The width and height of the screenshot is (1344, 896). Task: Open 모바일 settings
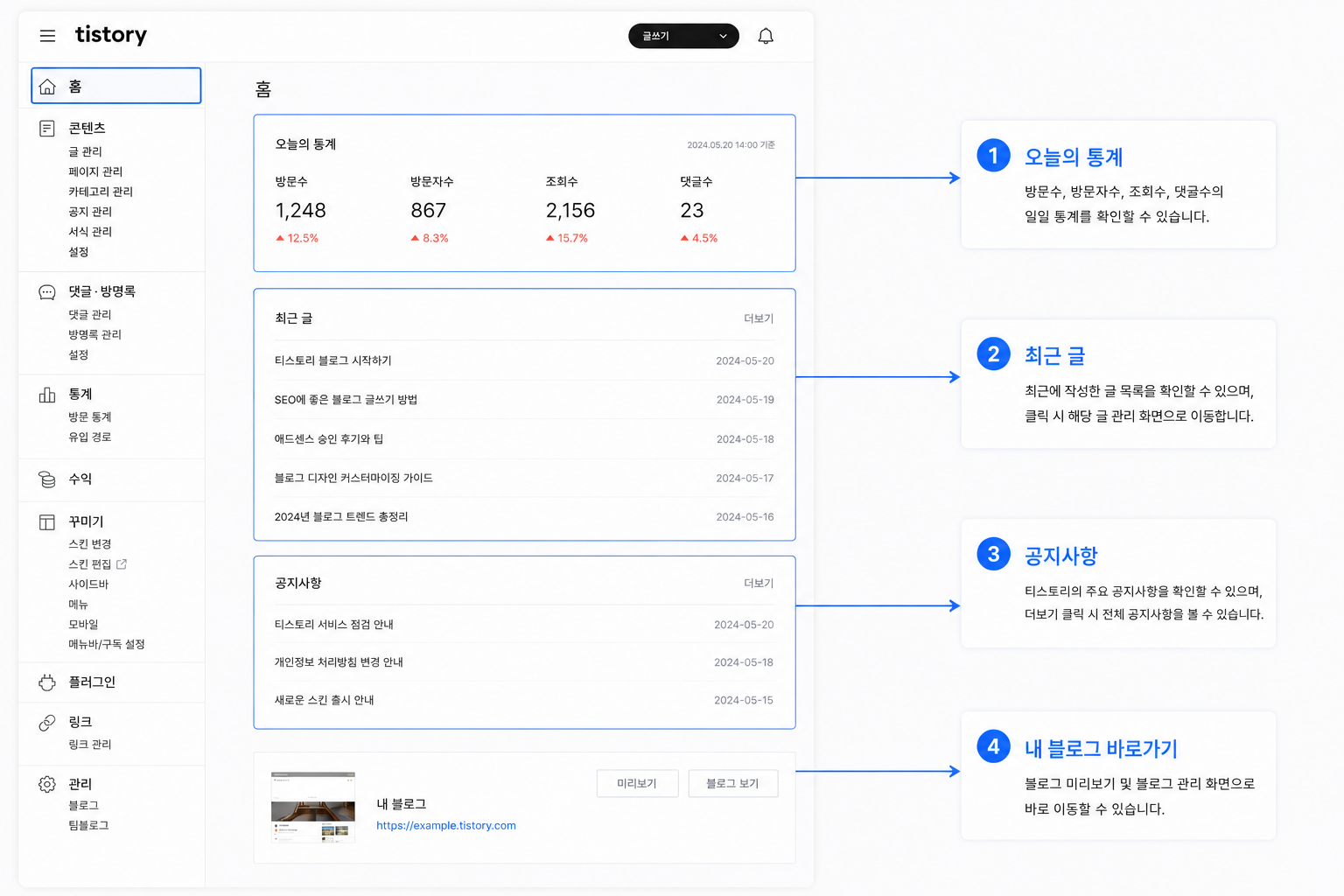tap(84, 625)
